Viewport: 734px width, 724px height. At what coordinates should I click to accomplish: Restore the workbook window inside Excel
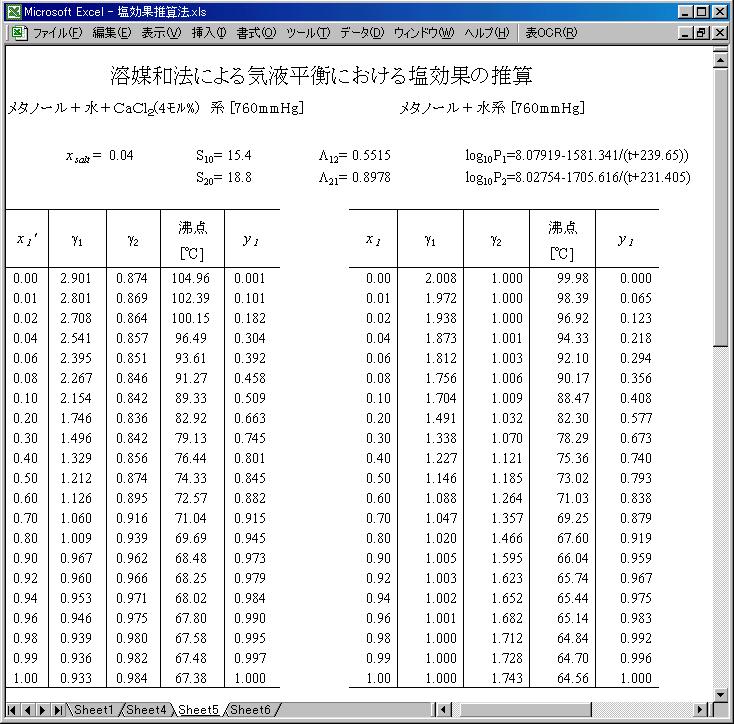[x=703, y=32]
